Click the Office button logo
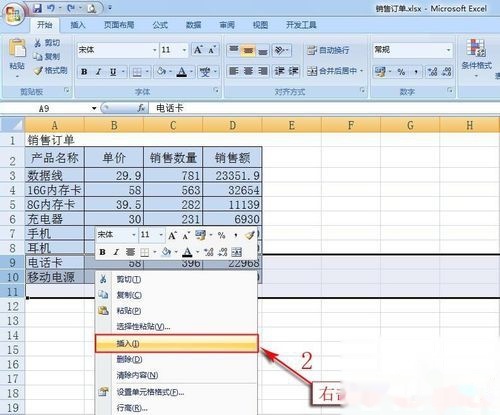This screenshot has width=500, height=415. [13, 14]
